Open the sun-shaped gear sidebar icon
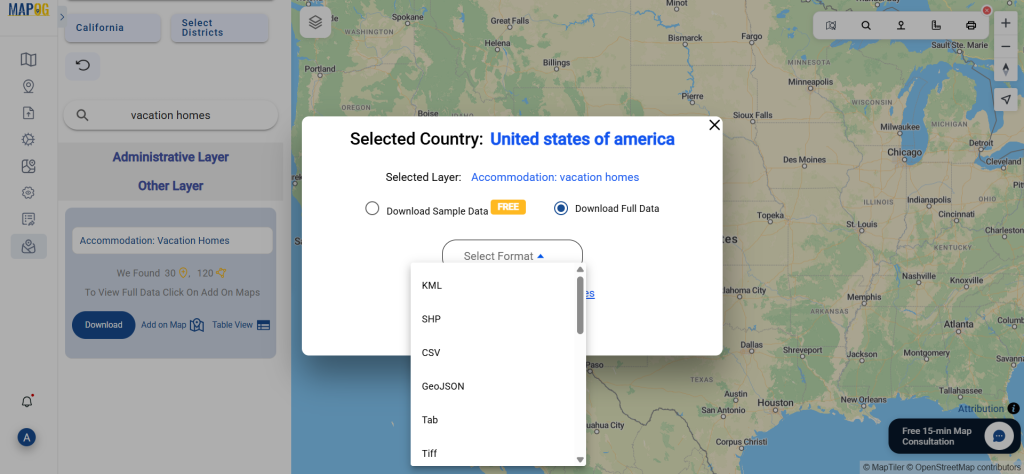This screenshot has width=1024, height=474. tap(28, 140)
